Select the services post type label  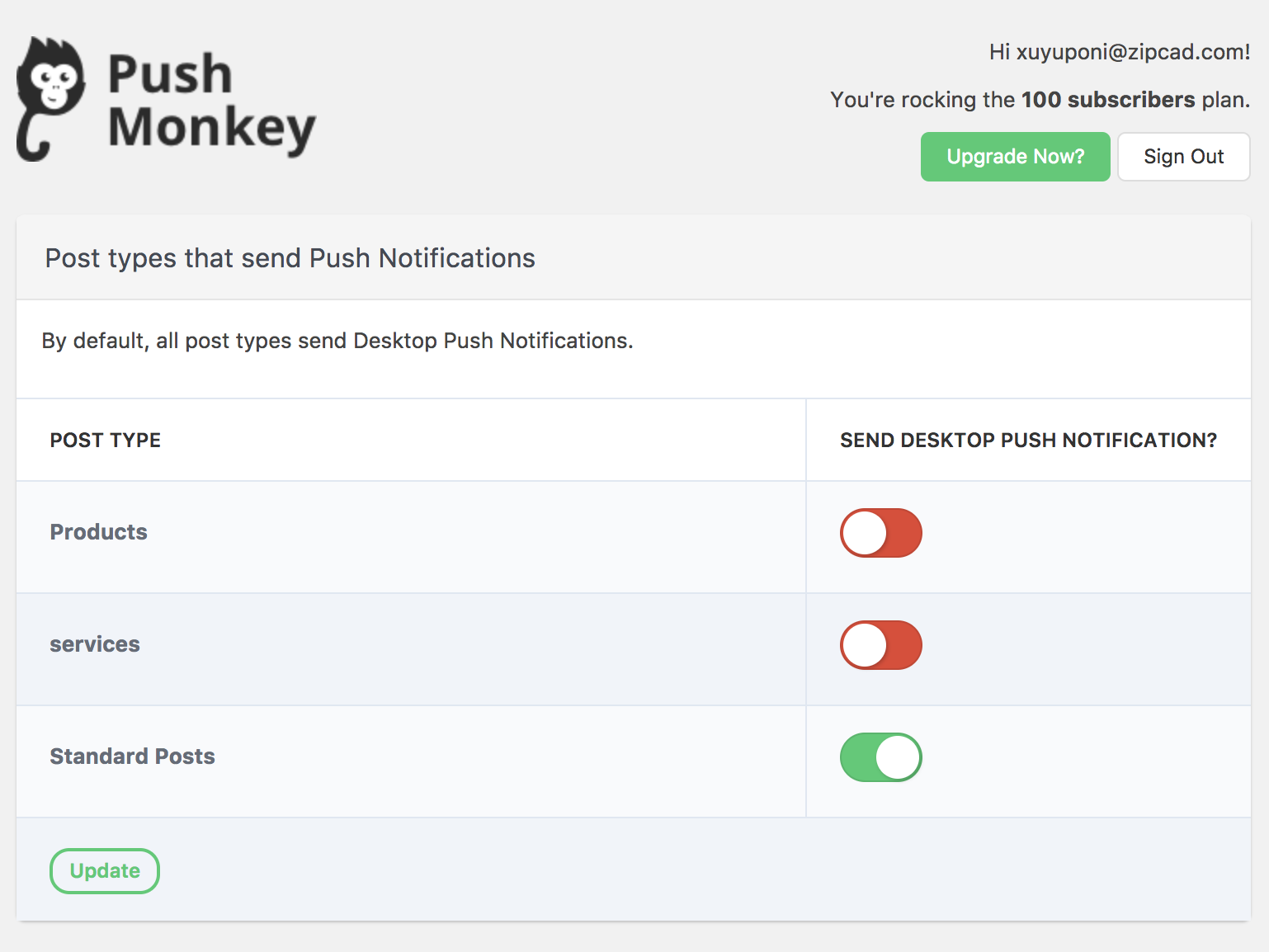95,644
